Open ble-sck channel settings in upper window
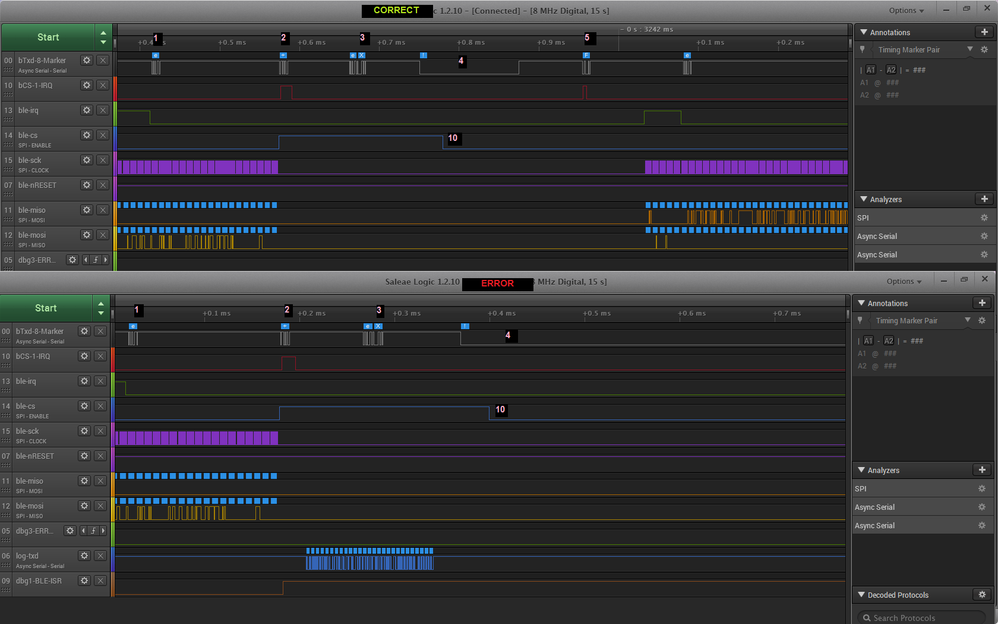 pos(87,160)
